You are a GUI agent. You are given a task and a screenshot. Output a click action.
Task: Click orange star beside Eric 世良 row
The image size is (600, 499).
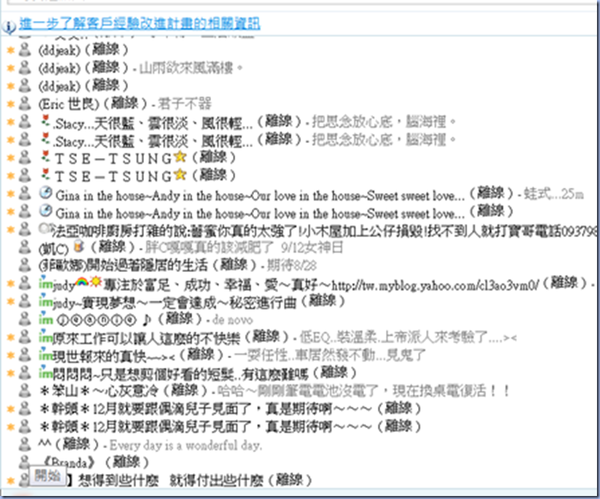(11, 104)
